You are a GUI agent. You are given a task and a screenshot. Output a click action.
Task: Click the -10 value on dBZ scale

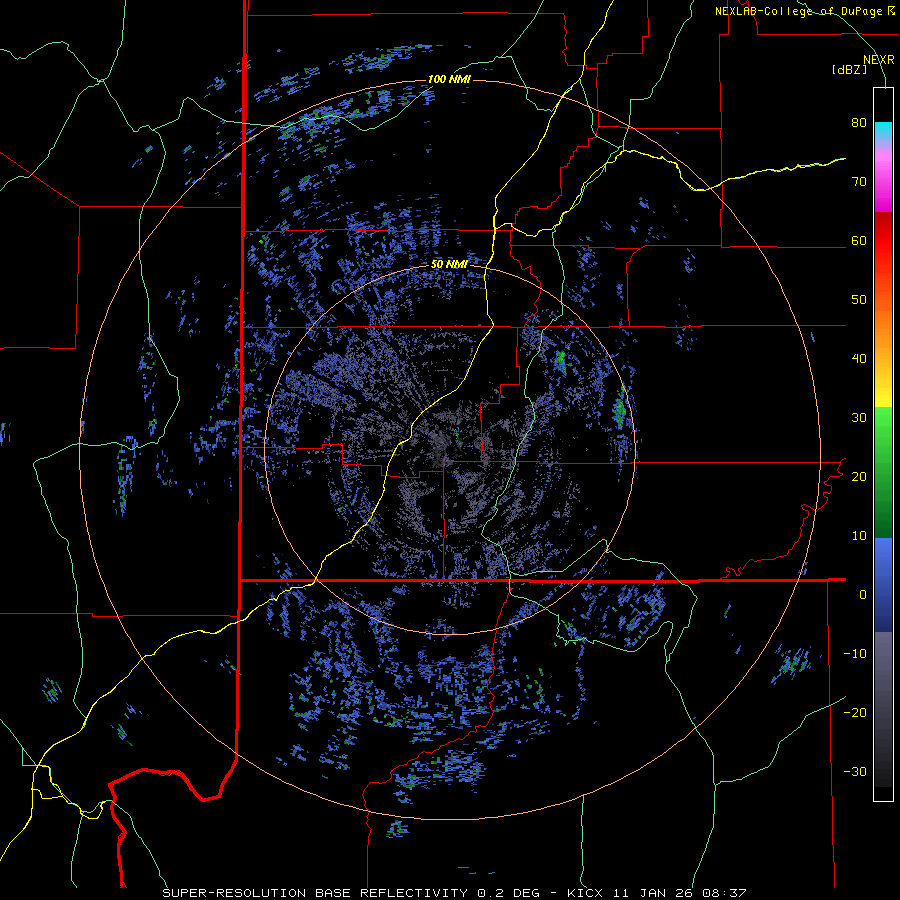tap(855, 654)
